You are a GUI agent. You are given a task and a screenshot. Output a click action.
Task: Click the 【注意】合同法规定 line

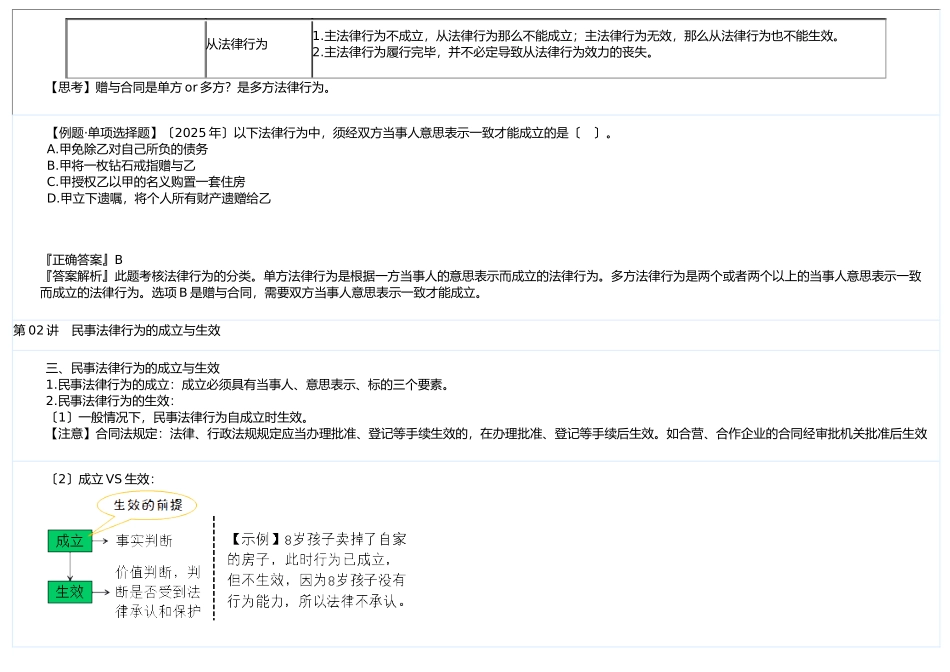coord(487,434)
